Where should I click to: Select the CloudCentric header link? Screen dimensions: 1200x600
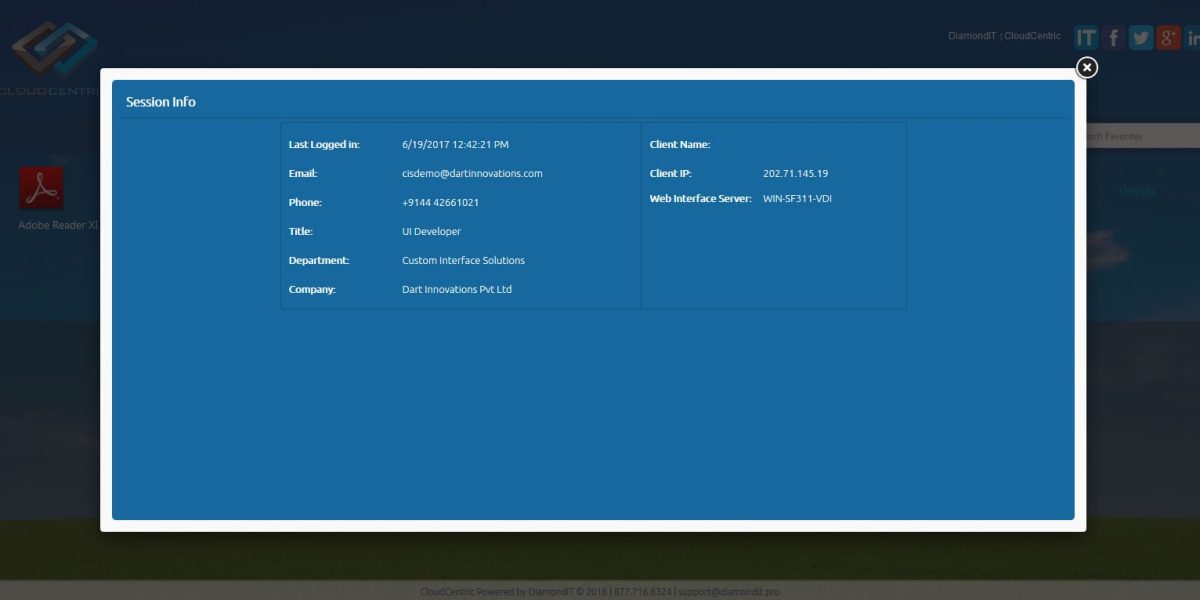[1032, 35]
